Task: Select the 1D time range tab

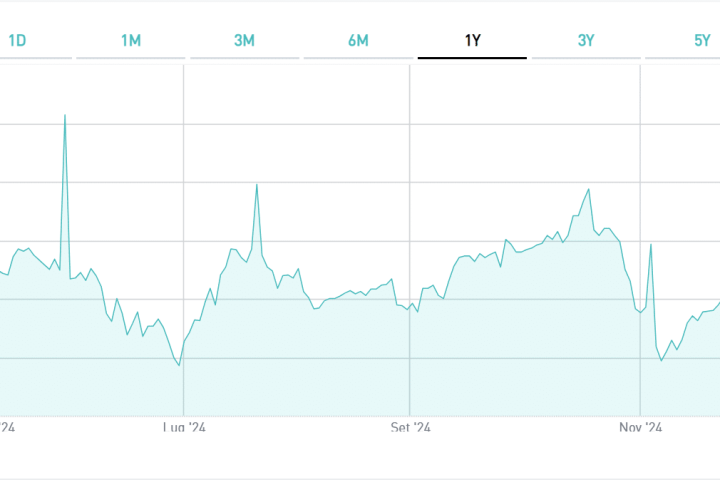Action: click(17, 41)
